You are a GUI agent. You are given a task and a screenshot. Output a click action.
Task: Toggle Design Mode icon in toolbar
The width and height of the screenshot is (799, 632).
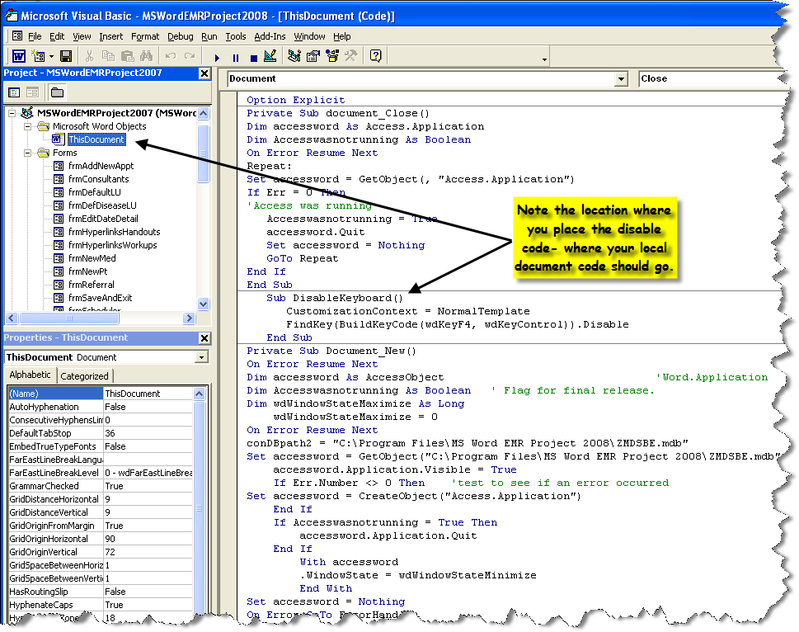click(x=270, y=57)
